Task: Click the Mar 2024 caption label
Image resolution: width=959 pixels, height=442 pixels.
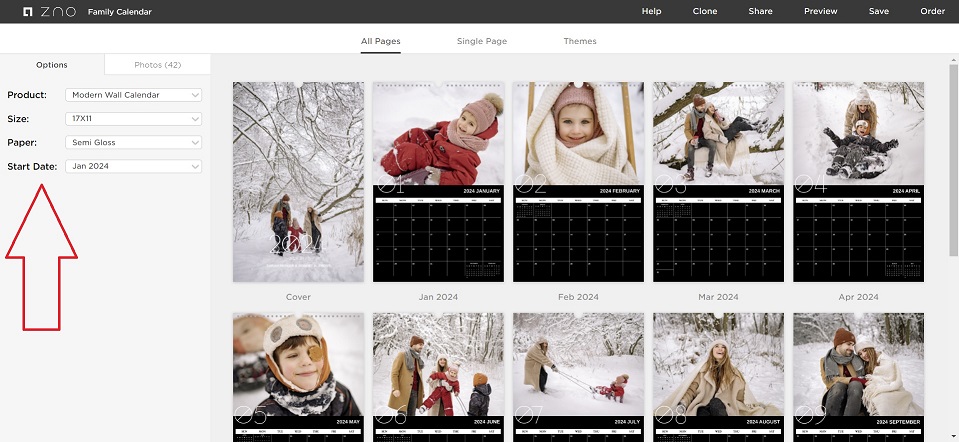Action: [x=719, y=297]
